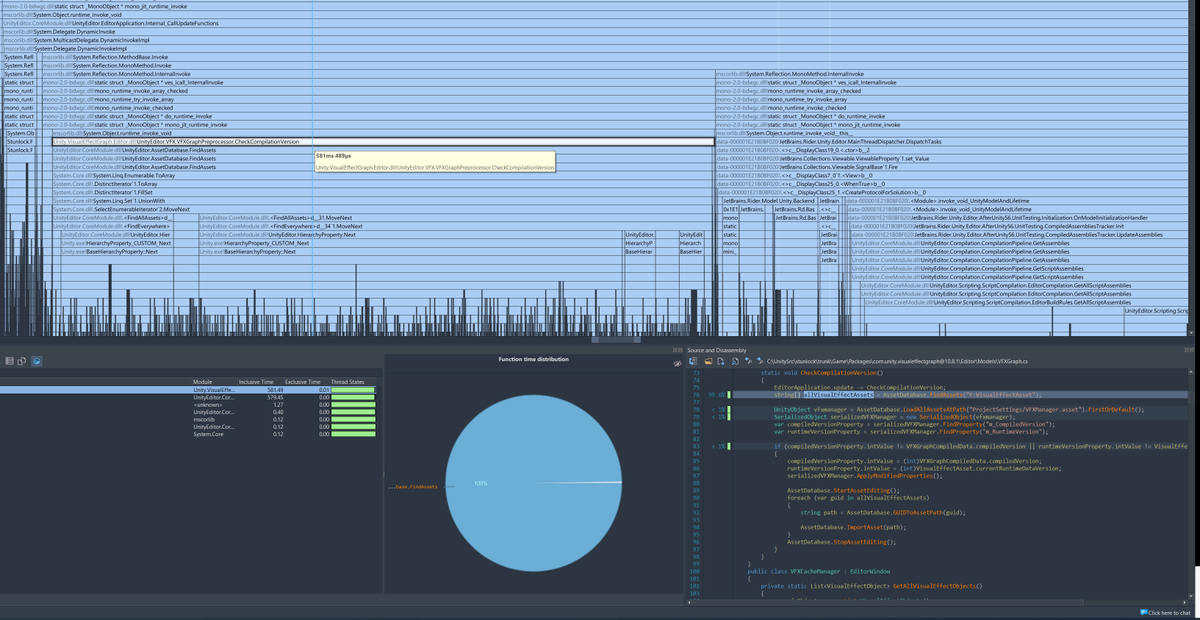Click the chat bubble icon in status bar
The height and width of the screenshot is (620, 1200).
tap(1143, 613)
